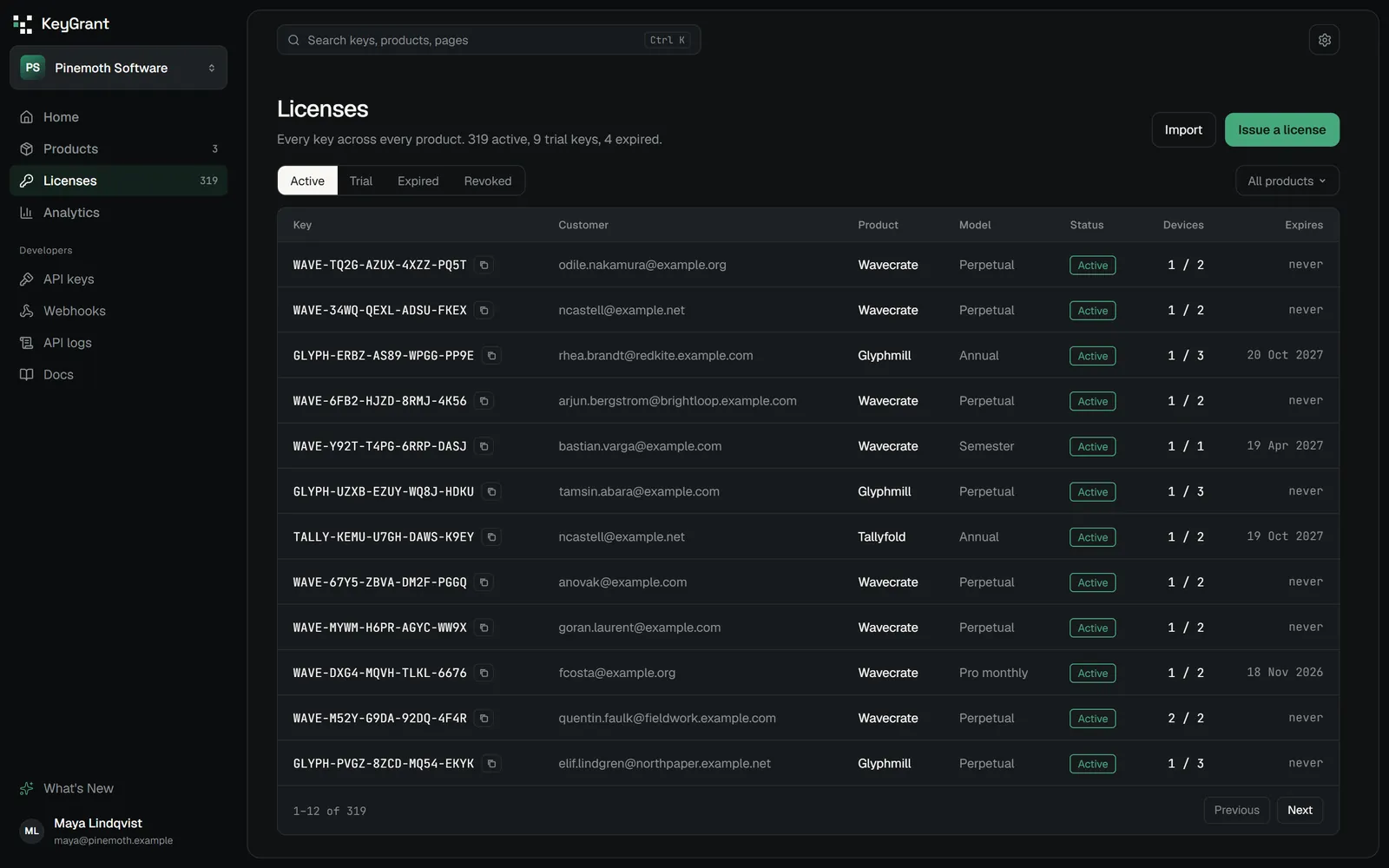Image resolution: width=1389 pixels, height=868 pixels.
Task: Click the 20 Oct 2027 expiry date
Action: point(1285,355)
